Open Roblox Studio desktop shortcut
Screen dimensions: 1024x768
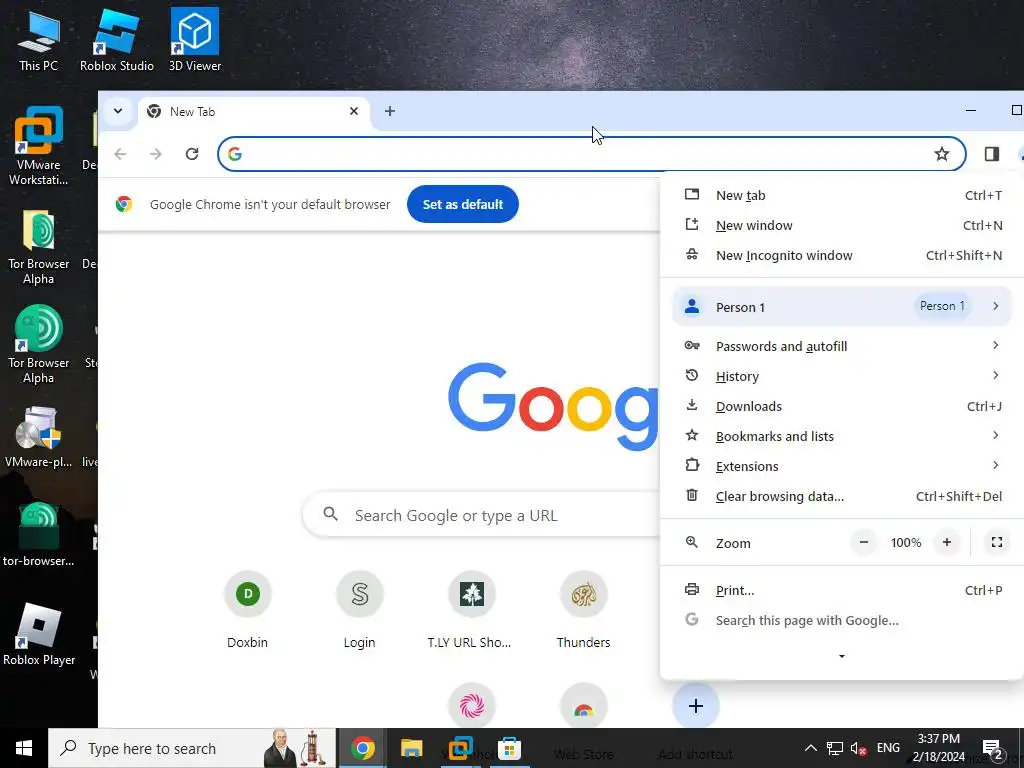pos(117,40)
